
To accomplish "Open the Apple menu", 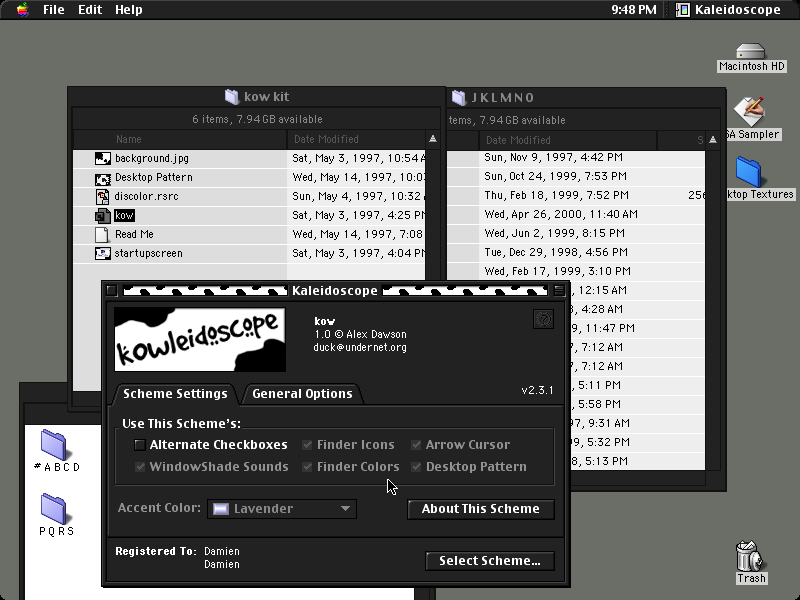I will tap(22, 9).
